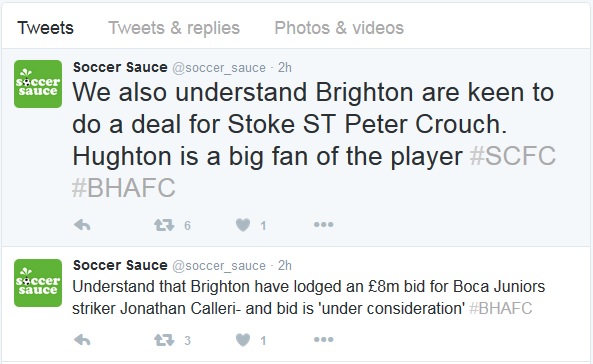
Task: Open the 2h timestamp of Calleri tweet
Action: [285, 266]
